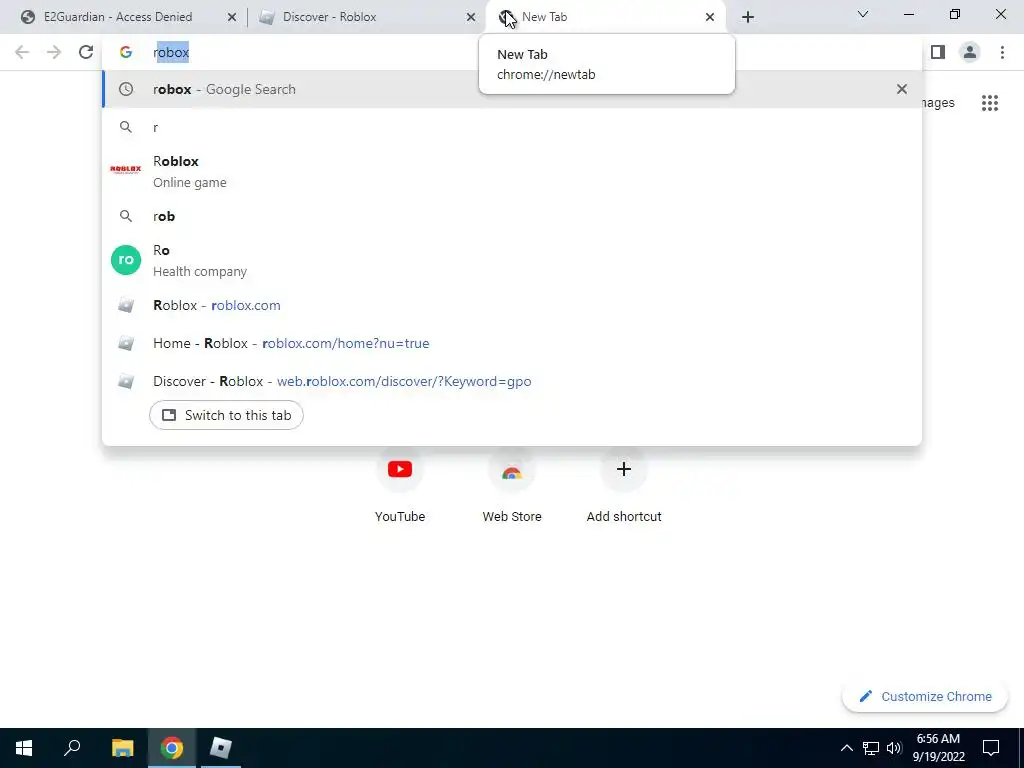Open the side panel icon
Viewport: 1024px width, 768px height.
tap(938, 52)
